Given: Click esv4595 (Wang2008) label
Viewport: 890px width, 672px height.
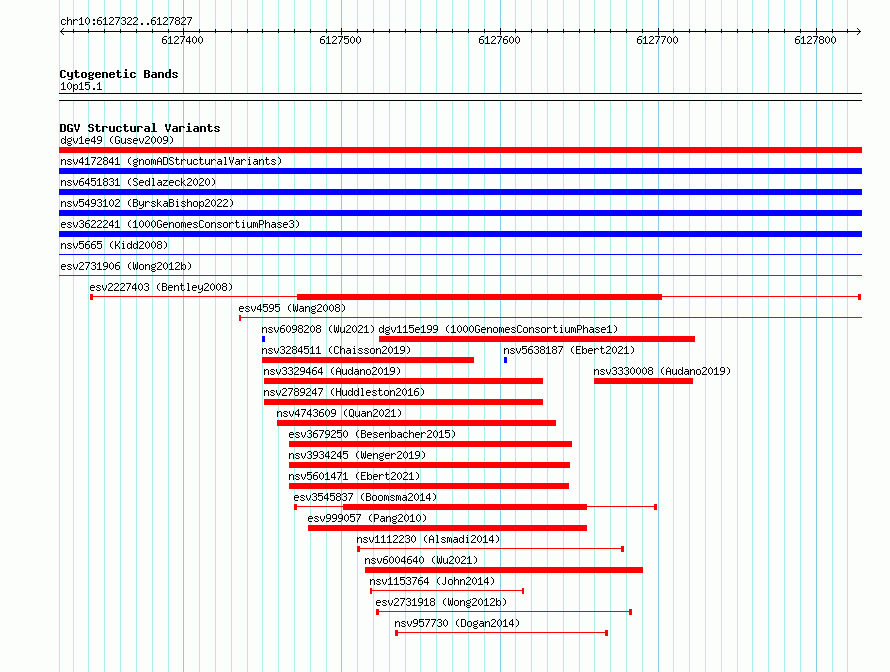Looking at the screenshot, I should [292, 308].
